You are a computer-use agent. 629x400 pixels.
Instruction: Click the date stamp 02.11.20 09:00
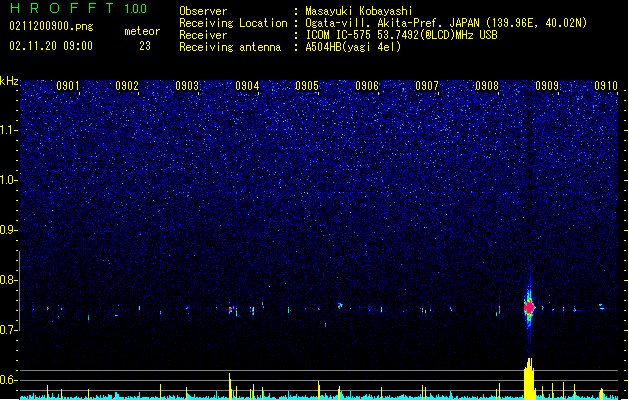pyautogui.click(x=51, y=46)
